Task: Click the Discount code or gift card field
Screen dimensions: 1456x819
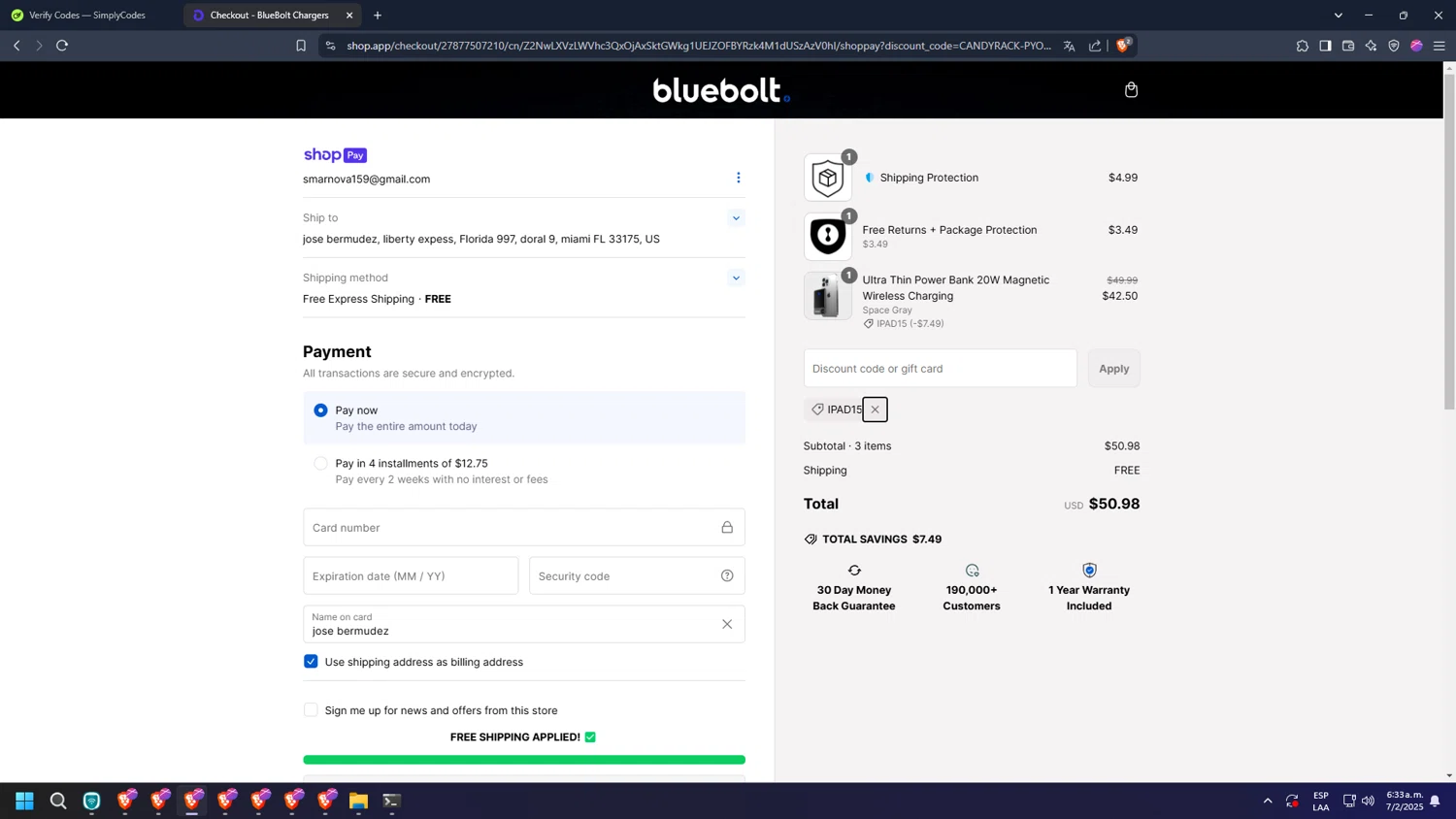Action: click(940, 369)
